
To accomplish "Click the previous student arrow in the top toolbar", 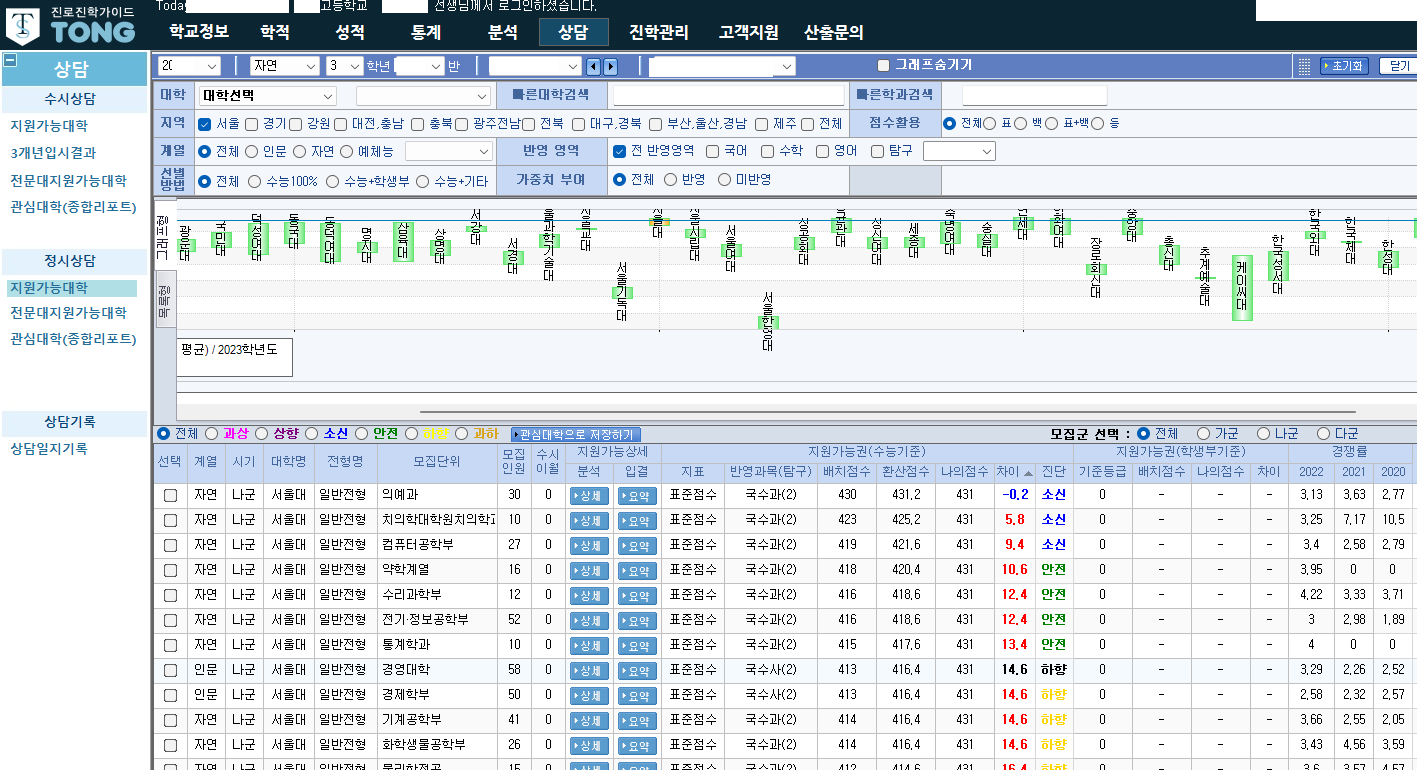I will pos(593,66).
